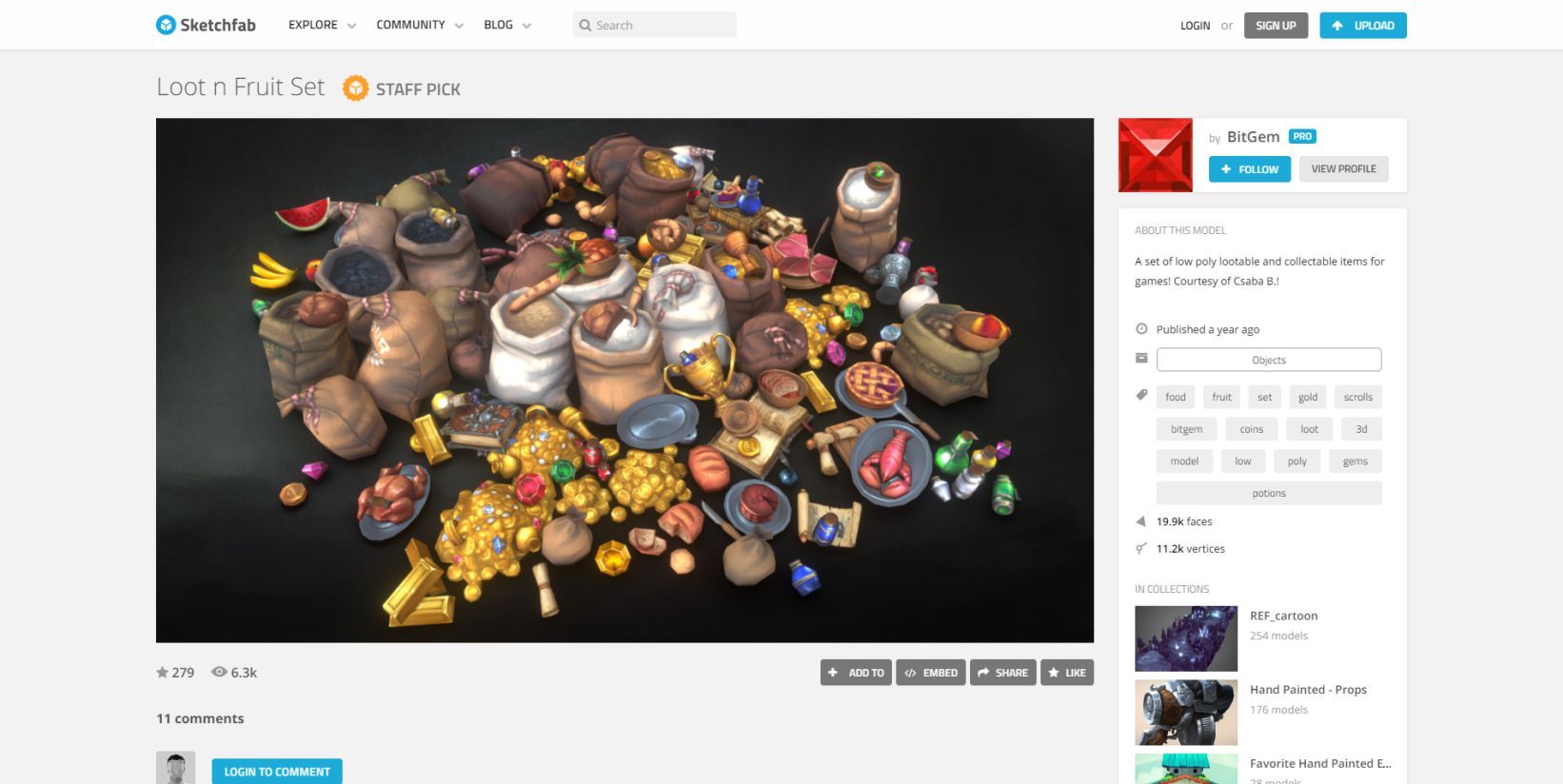Viewport: 1563px width, 784px height.
Task: Click the magnifier icon in search box
Action: 585,26
